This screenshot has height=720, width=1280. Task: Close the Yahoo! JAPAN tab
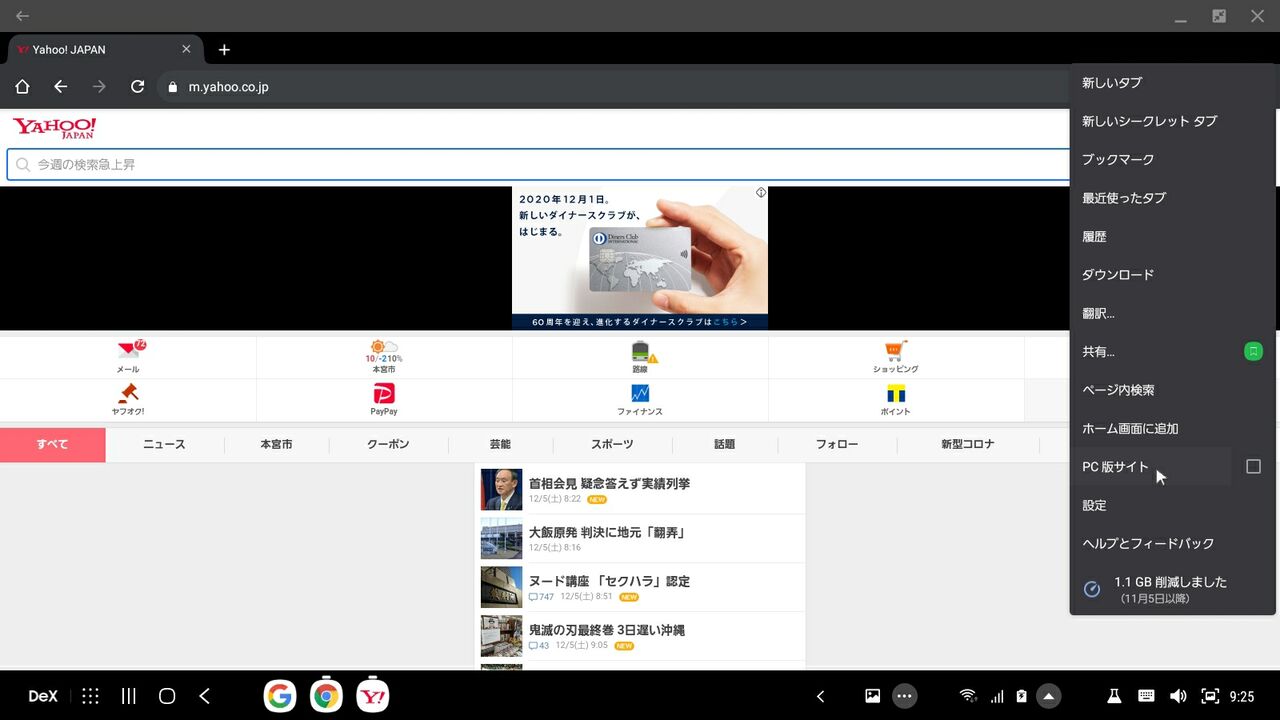click(186, 49)
